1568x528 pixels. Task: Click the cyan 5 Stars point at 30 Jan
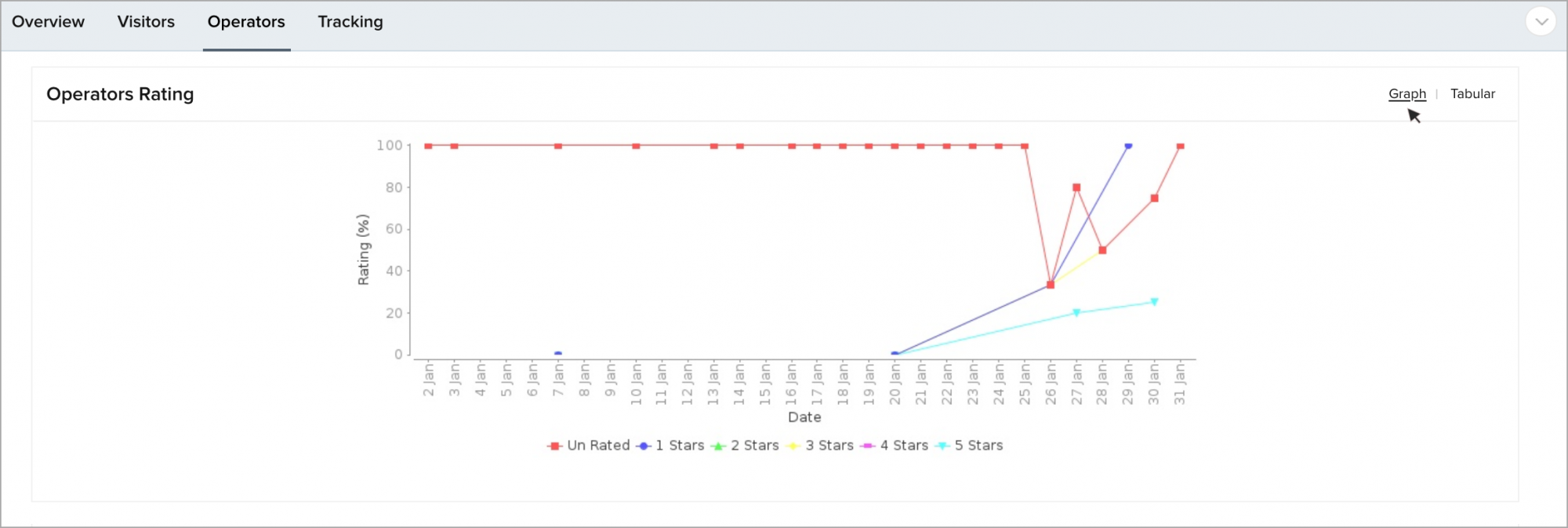[1154, 302]
